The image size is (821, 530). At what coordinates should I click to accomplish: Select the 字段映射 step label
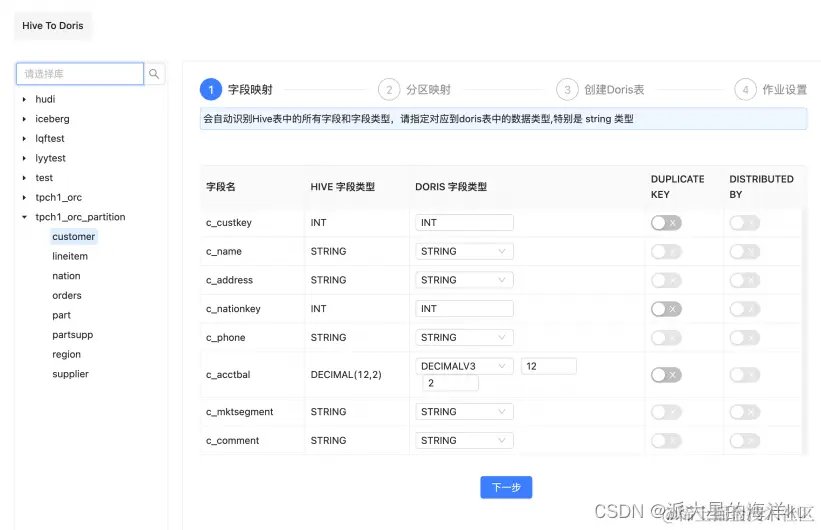click(250, 90)
